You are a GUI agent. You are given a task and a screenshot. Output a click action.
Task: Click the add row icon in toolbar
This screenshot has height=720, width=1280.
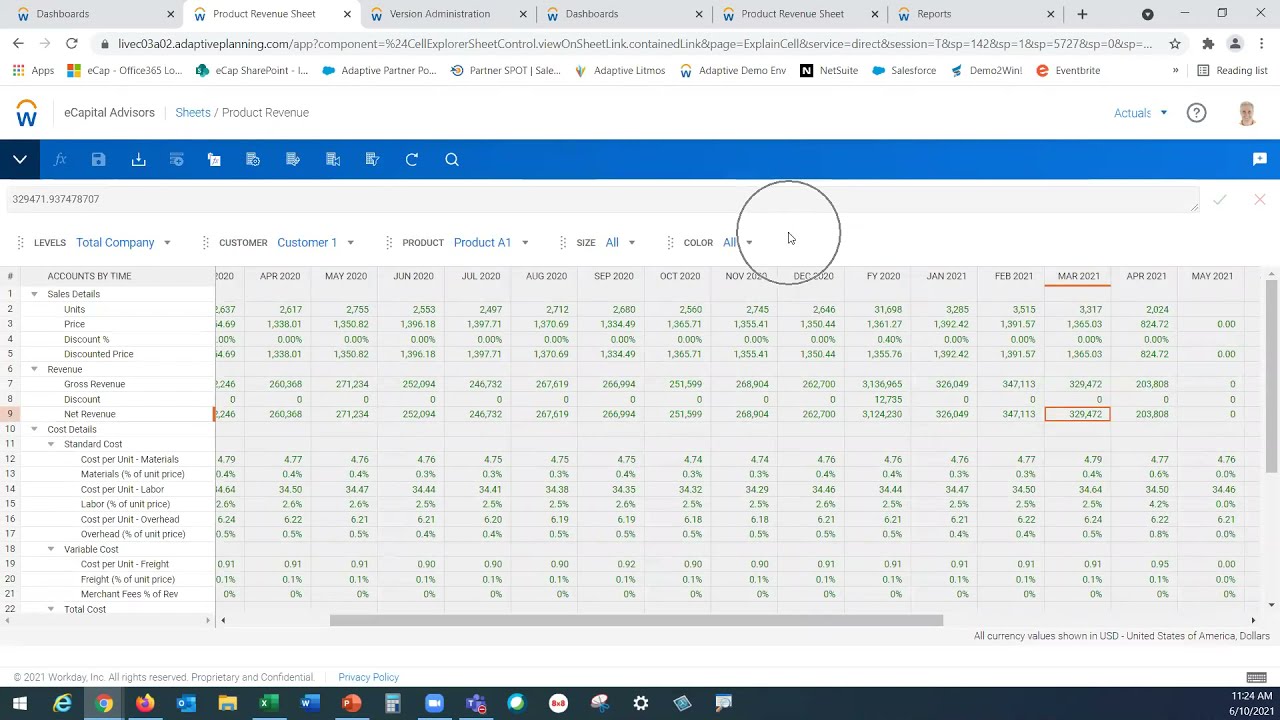[x=176, y=159]
